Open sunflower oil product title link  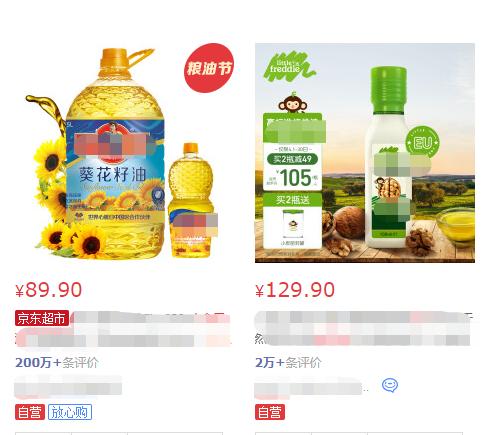pos(123,329)
